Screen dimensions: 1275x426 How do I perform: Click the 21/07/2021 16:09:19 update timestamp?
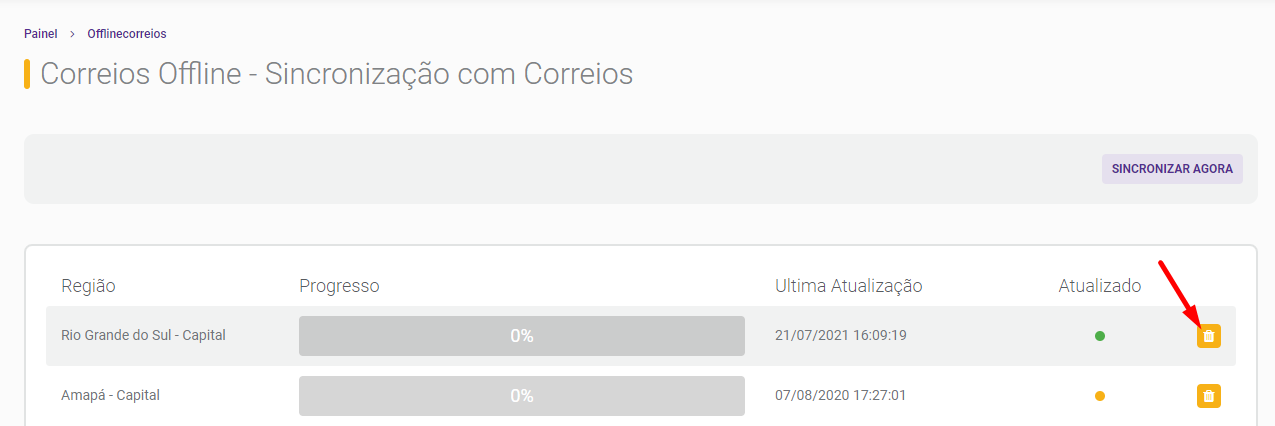(841, 335)
